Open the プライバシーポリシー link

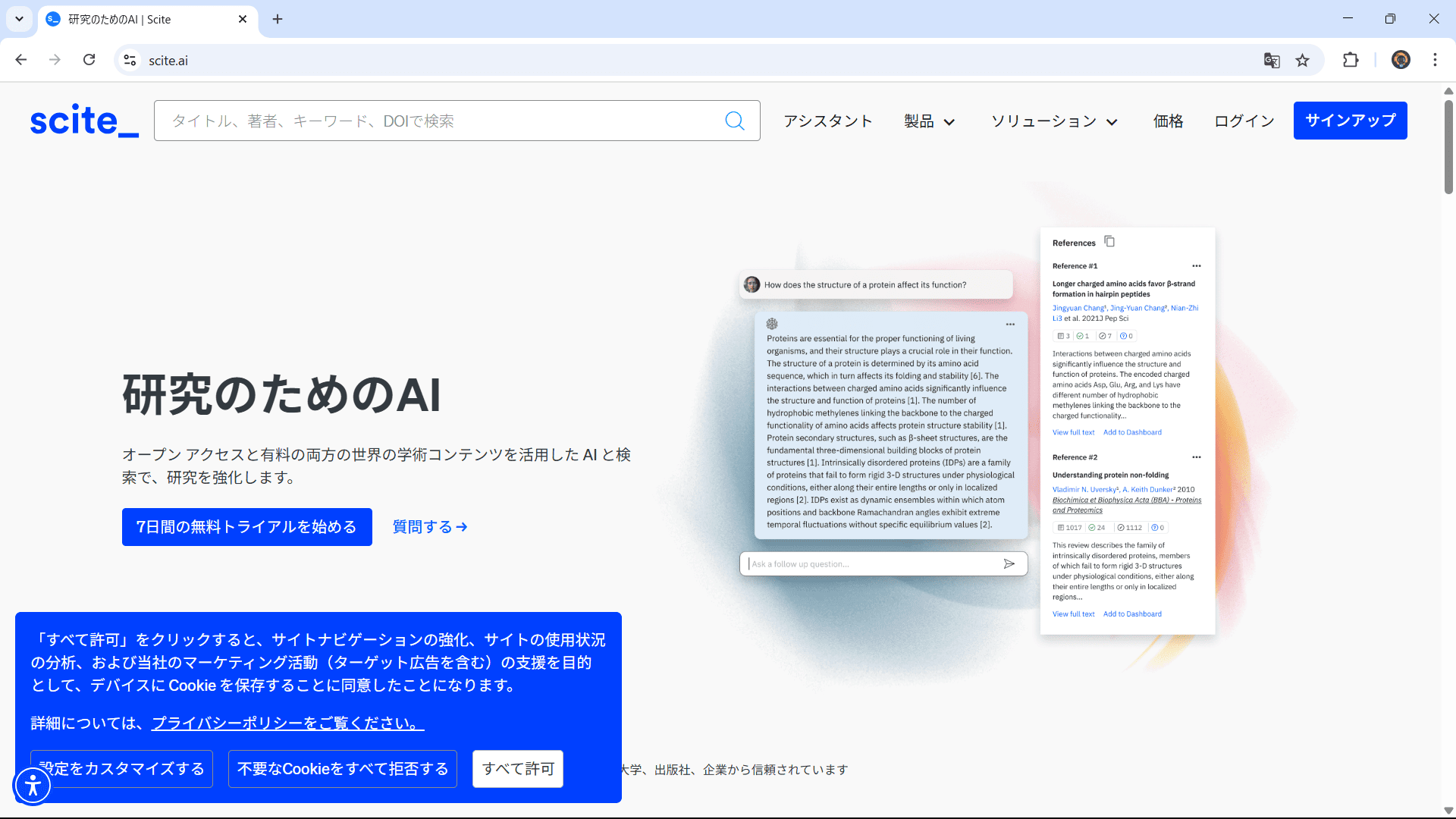tap(287, 723)
